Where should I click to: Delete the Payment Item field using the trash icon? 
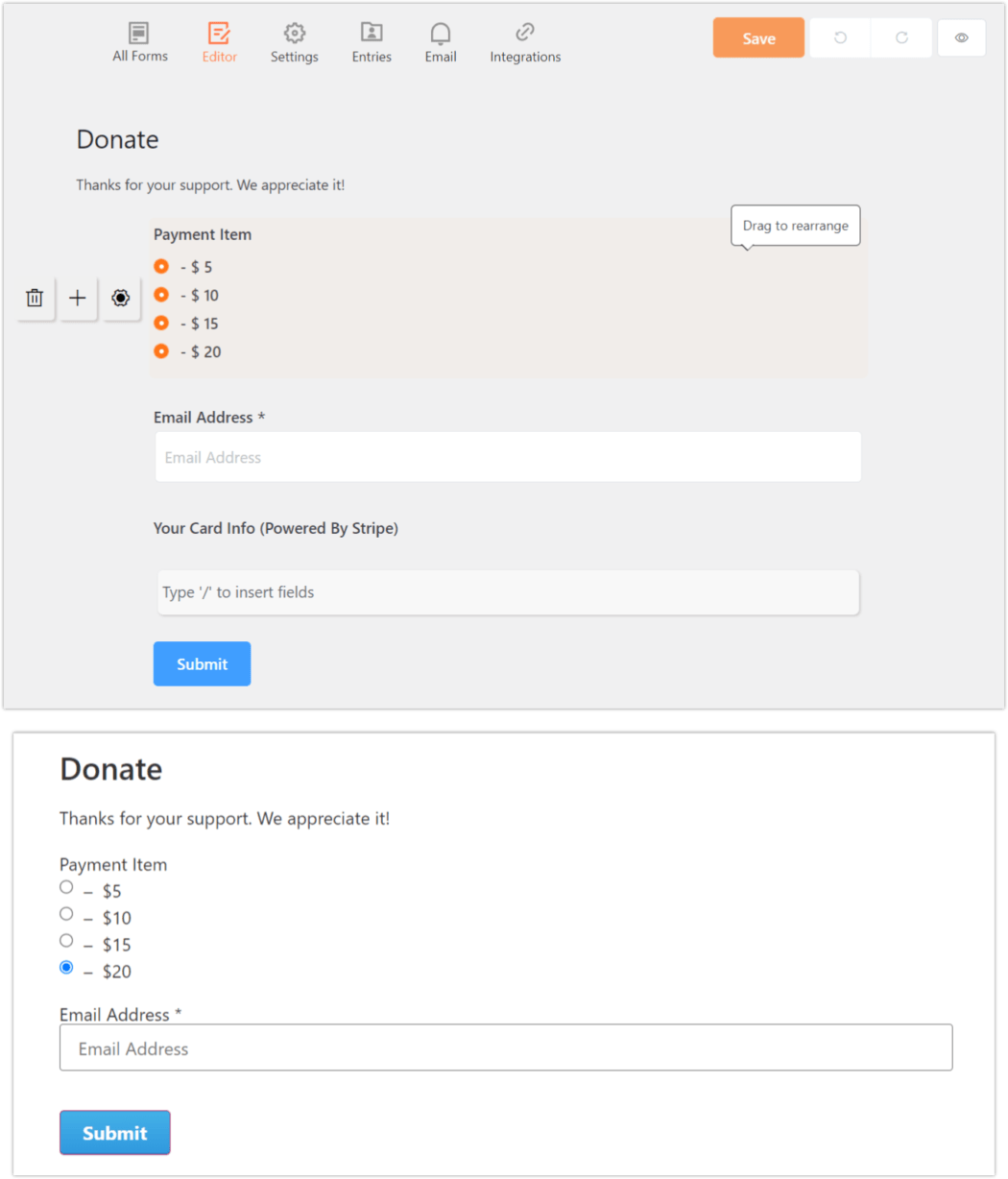pyautogui.click(x=35, y=298)
